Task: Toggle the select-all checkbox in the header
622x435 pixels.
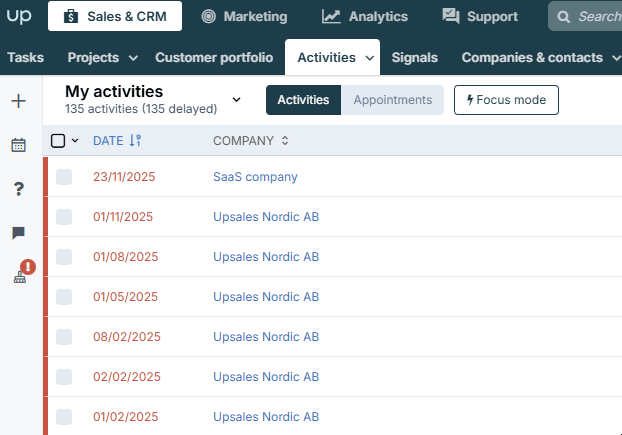Action: pyautogui.click(x=58, y=140)
